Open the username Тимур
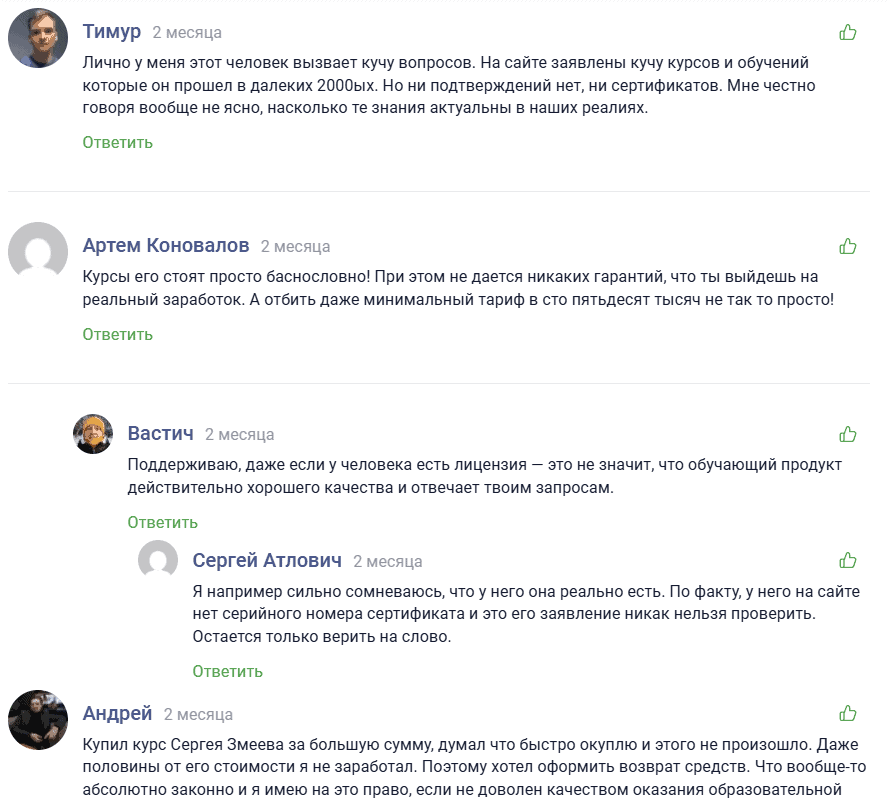This screenshot has height=804, width=889. coord(111,32)
